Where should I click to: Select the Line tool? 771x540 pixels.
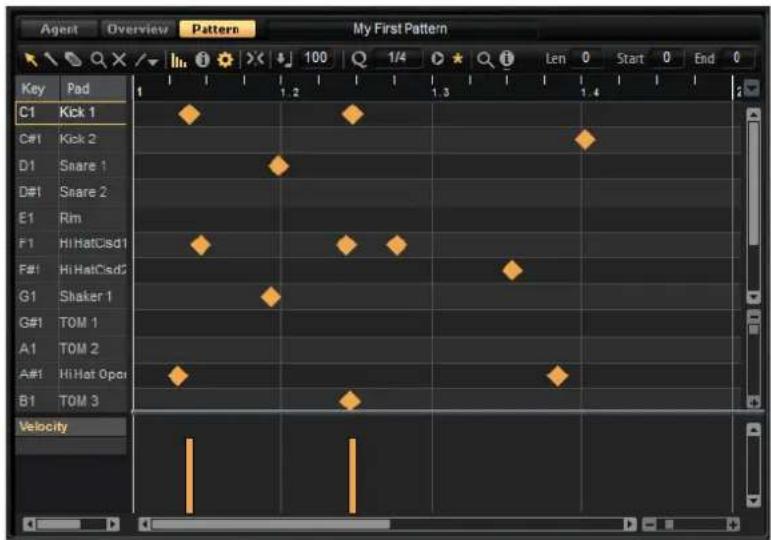click(x=141, y=60)
